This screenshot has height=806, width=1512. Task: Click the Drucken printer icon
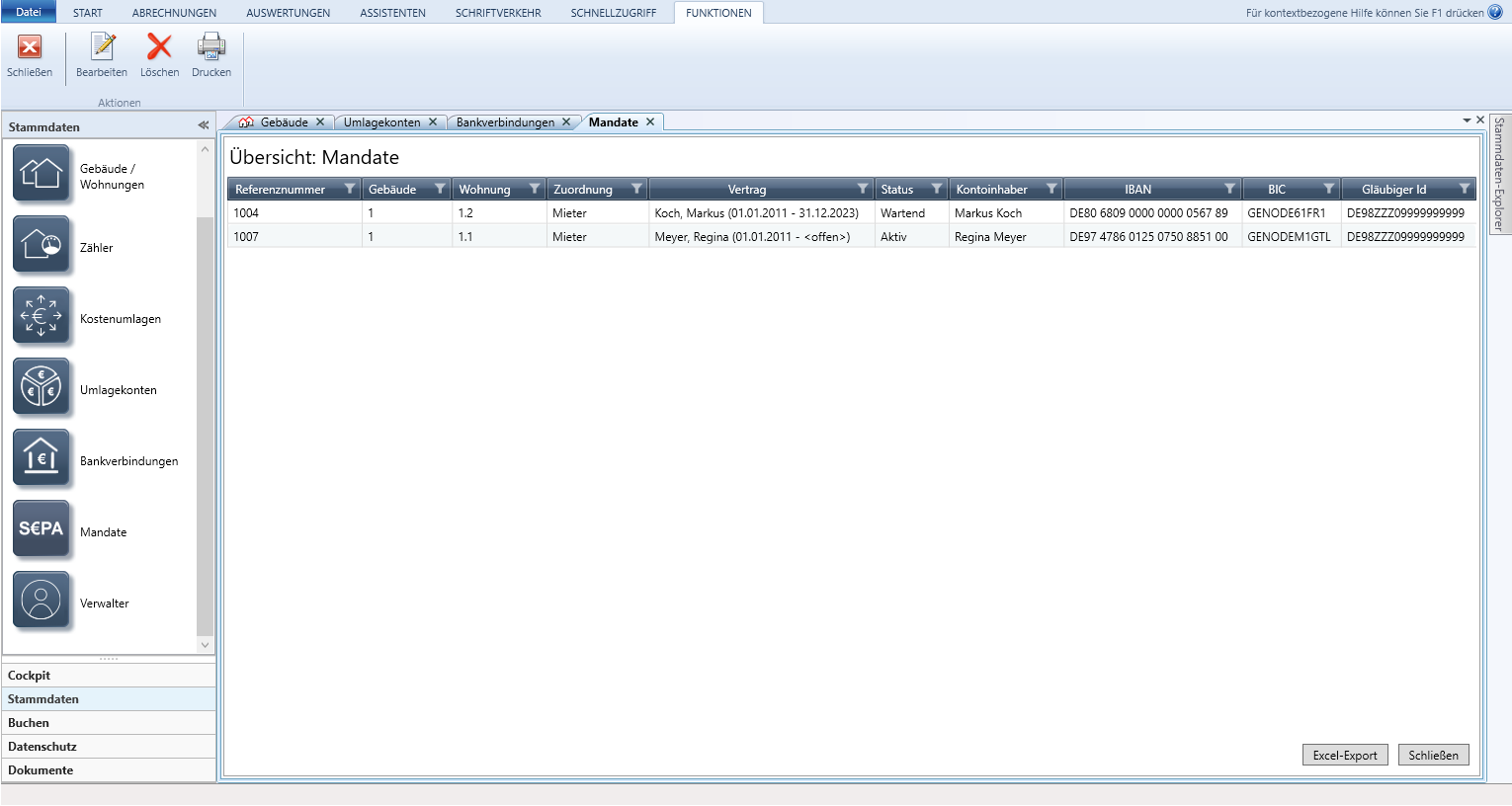pos(211,47)
